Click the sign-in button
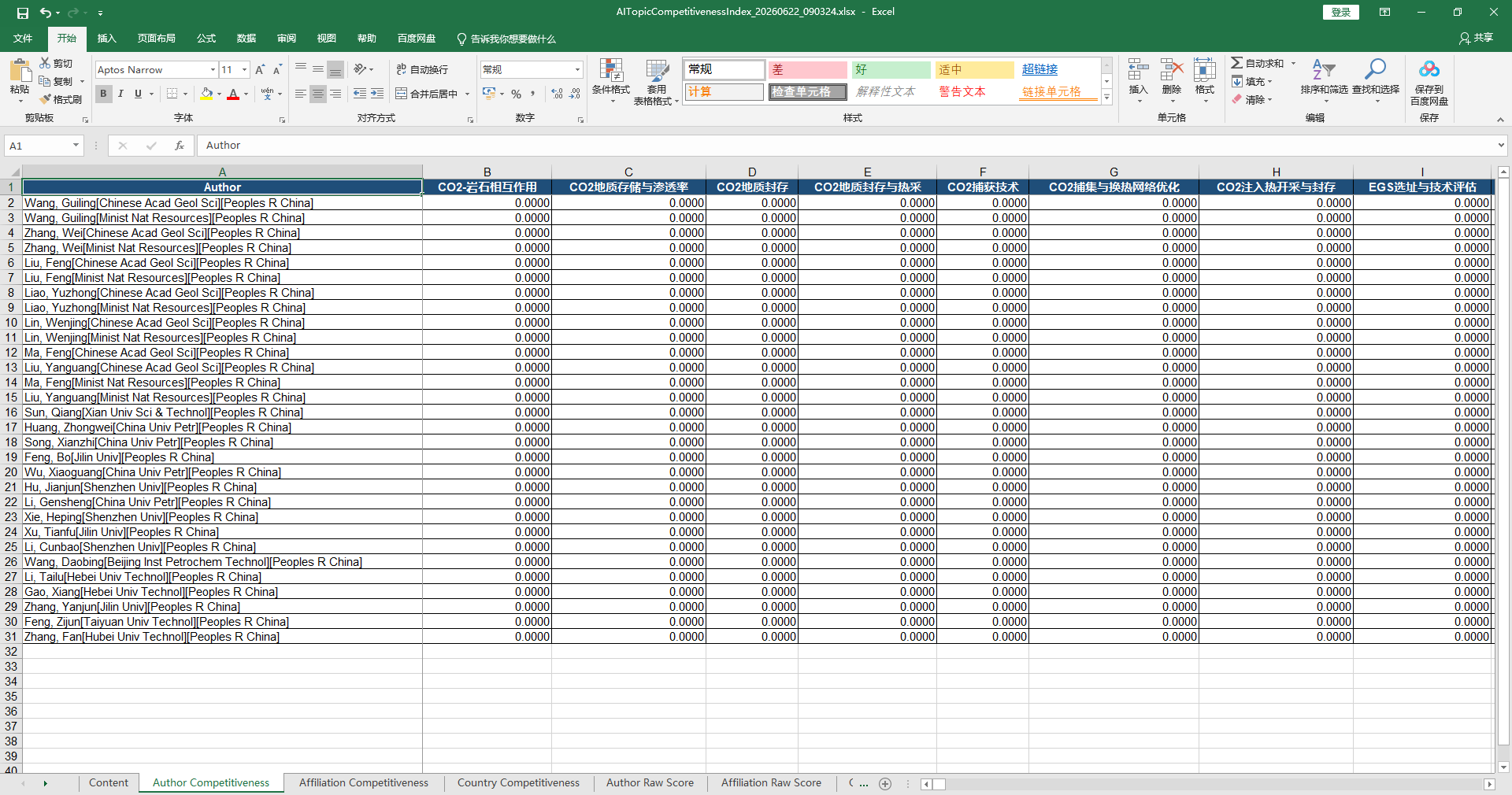 [x=1340, y=12]
